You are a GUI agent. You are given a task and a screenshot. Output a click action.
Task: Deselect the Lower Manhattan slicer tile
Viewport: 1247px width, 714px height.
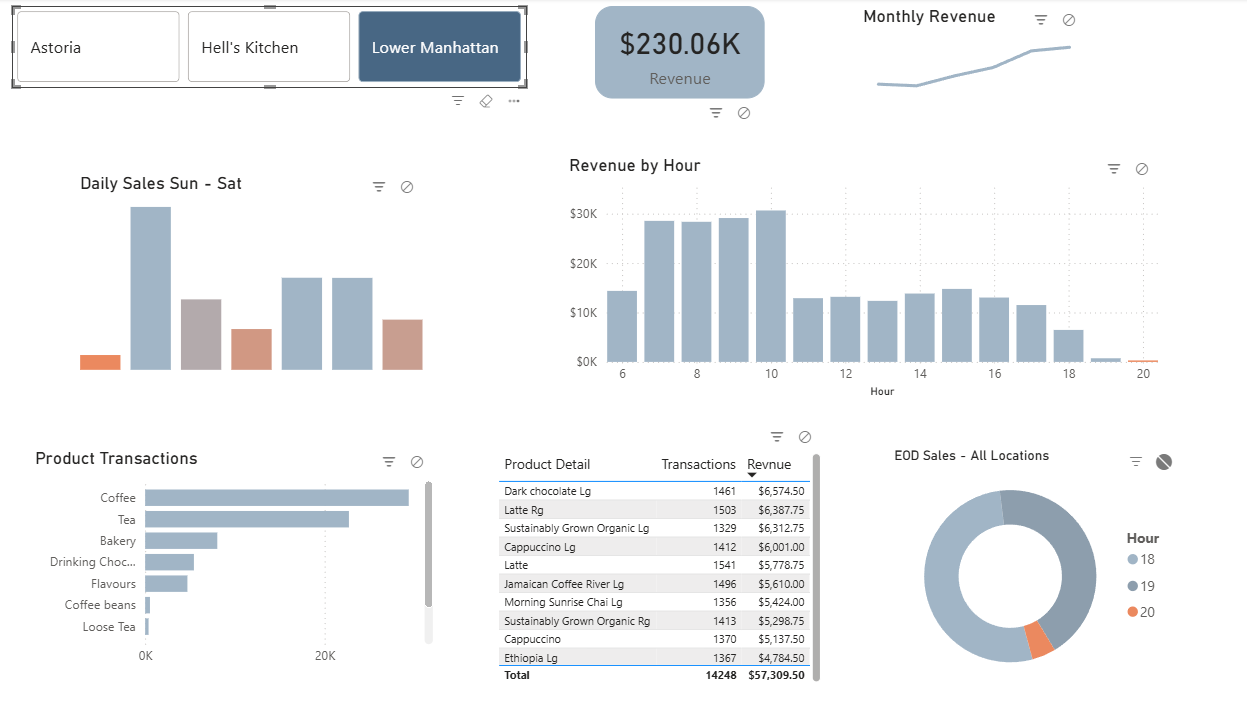tap(439, 47)
